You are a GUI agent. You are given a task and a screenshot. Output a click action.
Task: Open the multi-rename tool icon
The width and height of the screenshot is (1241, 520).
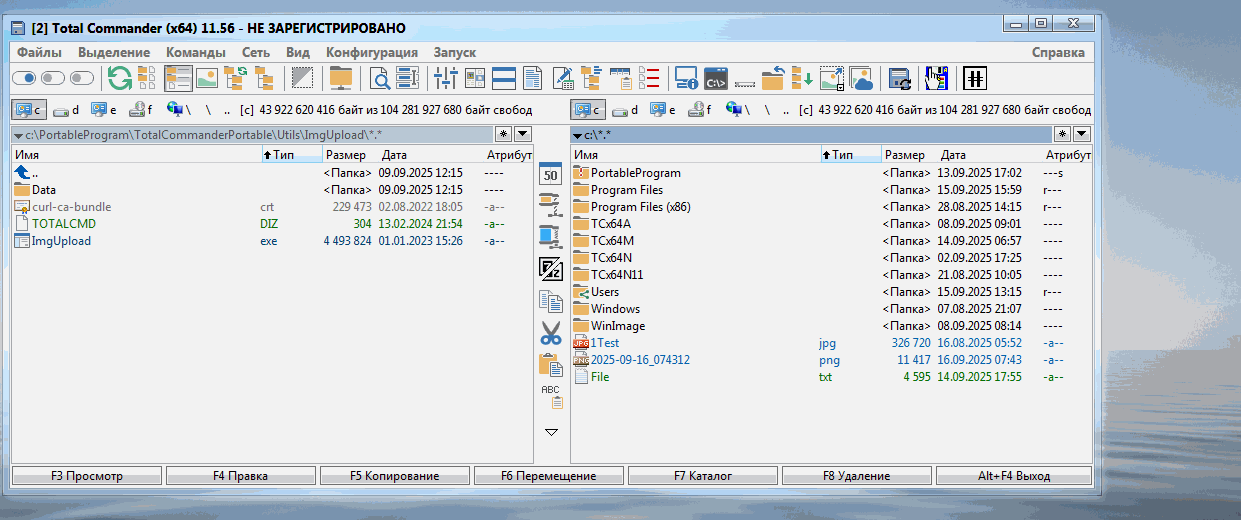click(407, 78)
